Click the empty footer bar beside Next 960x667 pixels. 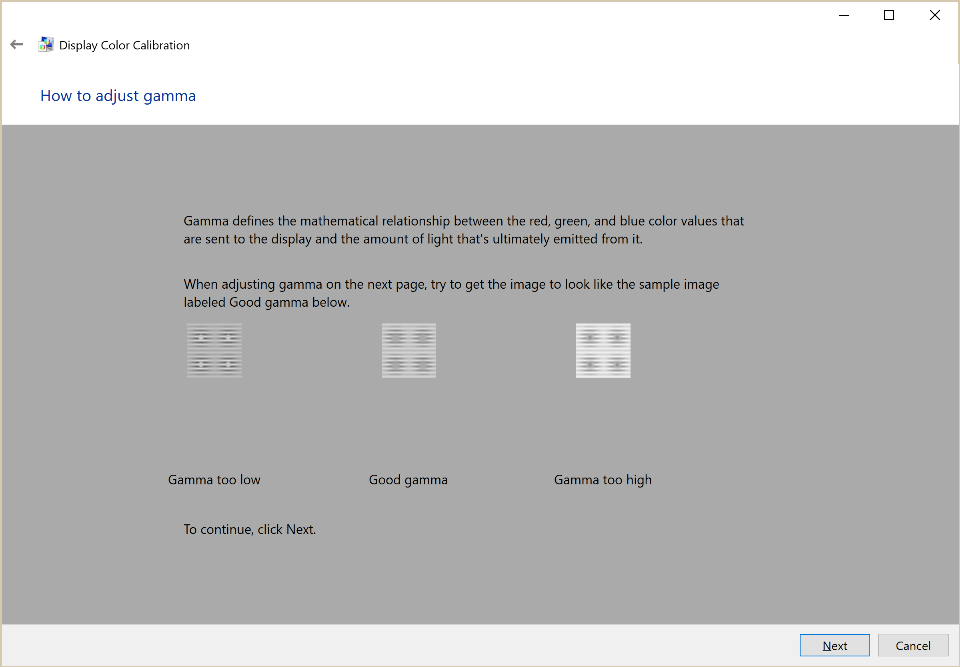pos(398,646)
